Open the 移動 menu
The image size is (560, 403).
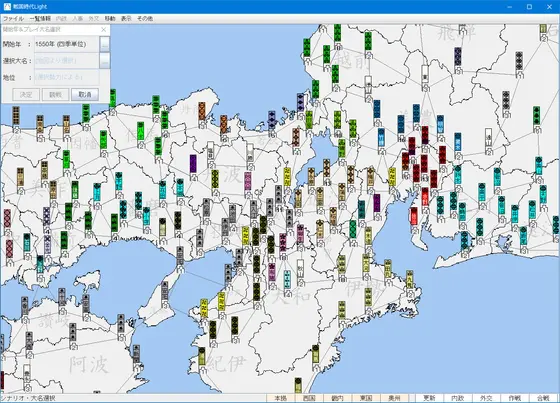(x=110, y=19)
